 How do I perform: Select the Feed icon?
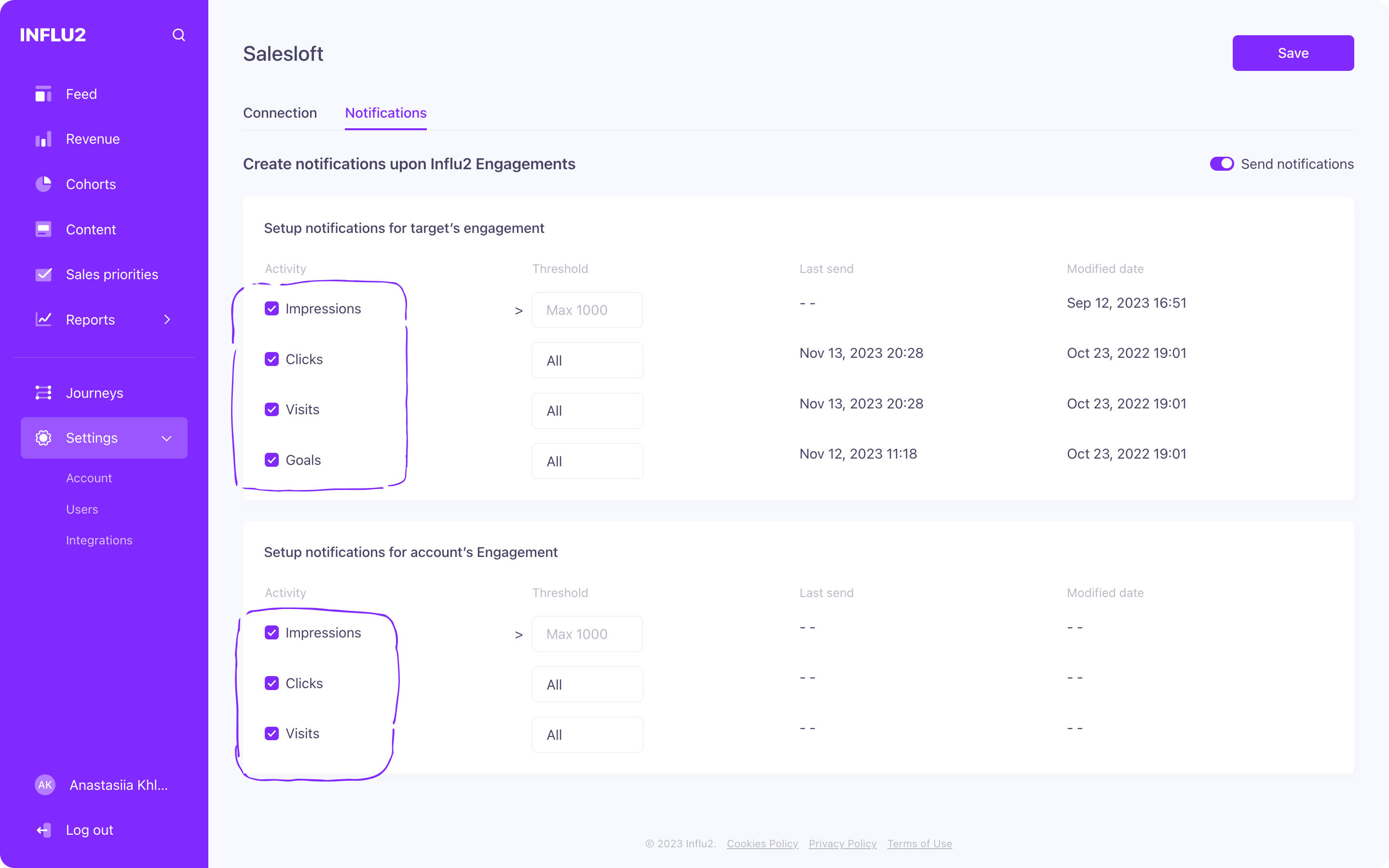tap(43, 94)
